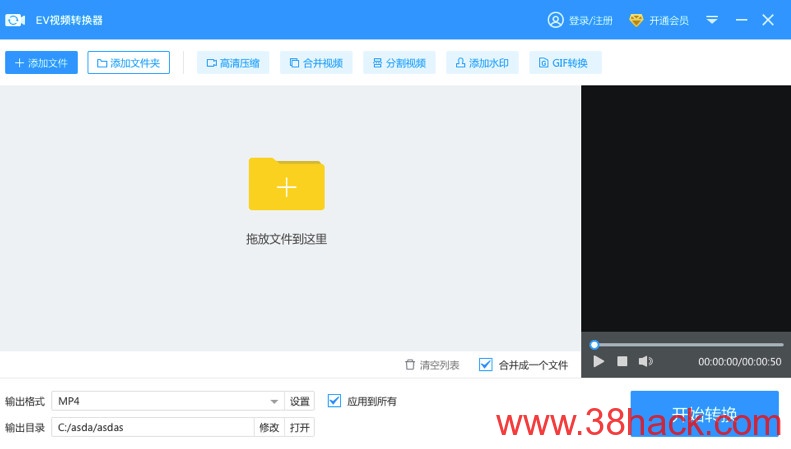Close the EV video converter window
Screen dimensions: 791x449
[768, 20]
